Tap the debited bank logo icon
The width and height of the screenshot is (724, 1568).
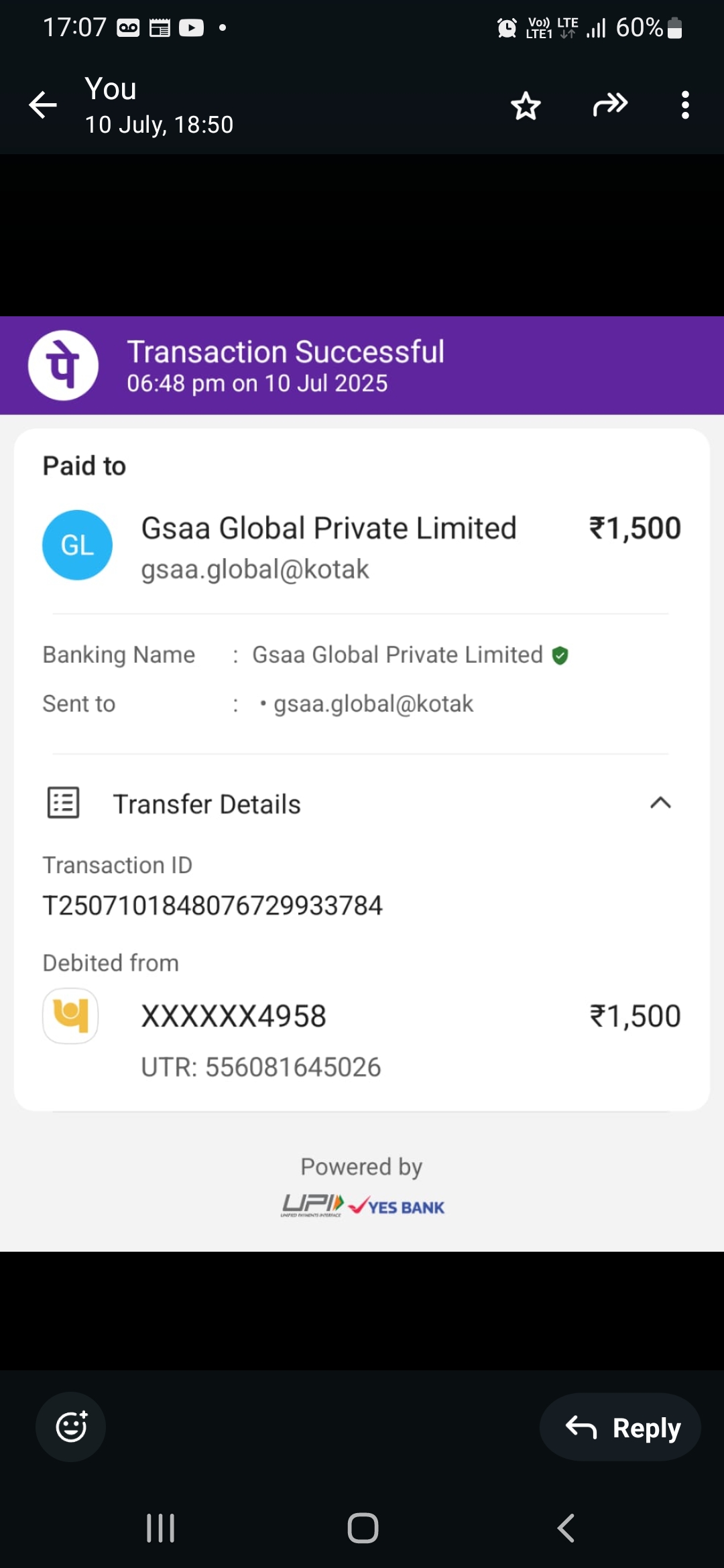(x=70, y=1016)
